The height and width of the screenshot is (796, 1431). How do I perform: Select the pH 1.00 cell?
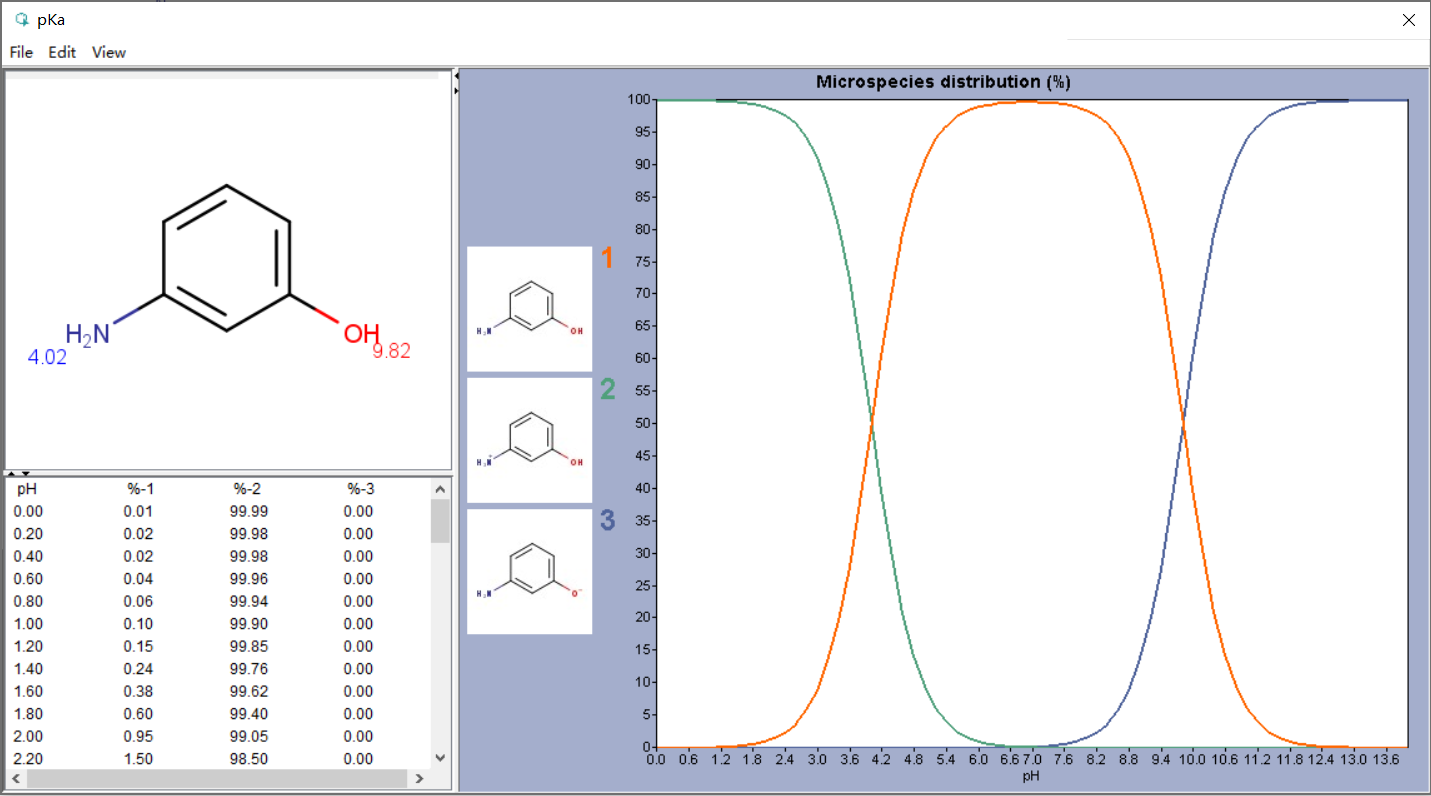pyautogui.click(x=27, y=624)
